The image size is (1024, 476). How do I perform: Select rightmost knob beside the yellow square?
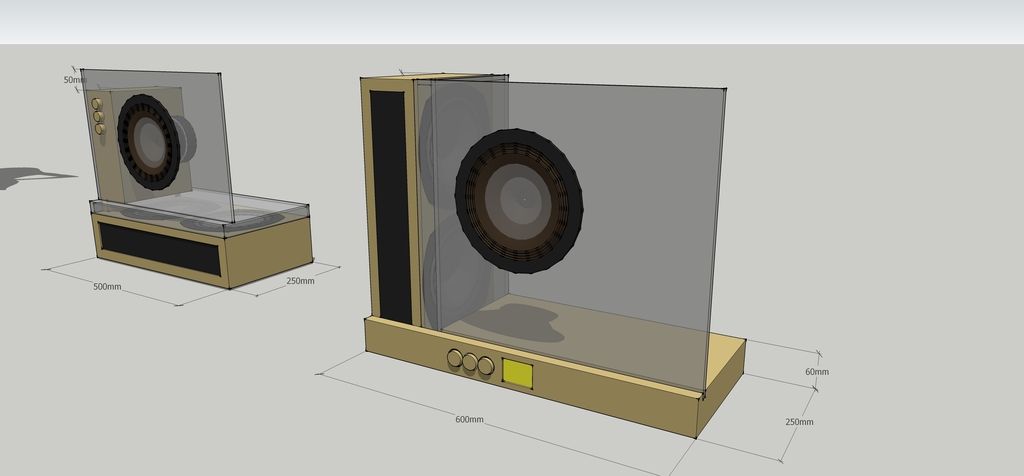486,366
